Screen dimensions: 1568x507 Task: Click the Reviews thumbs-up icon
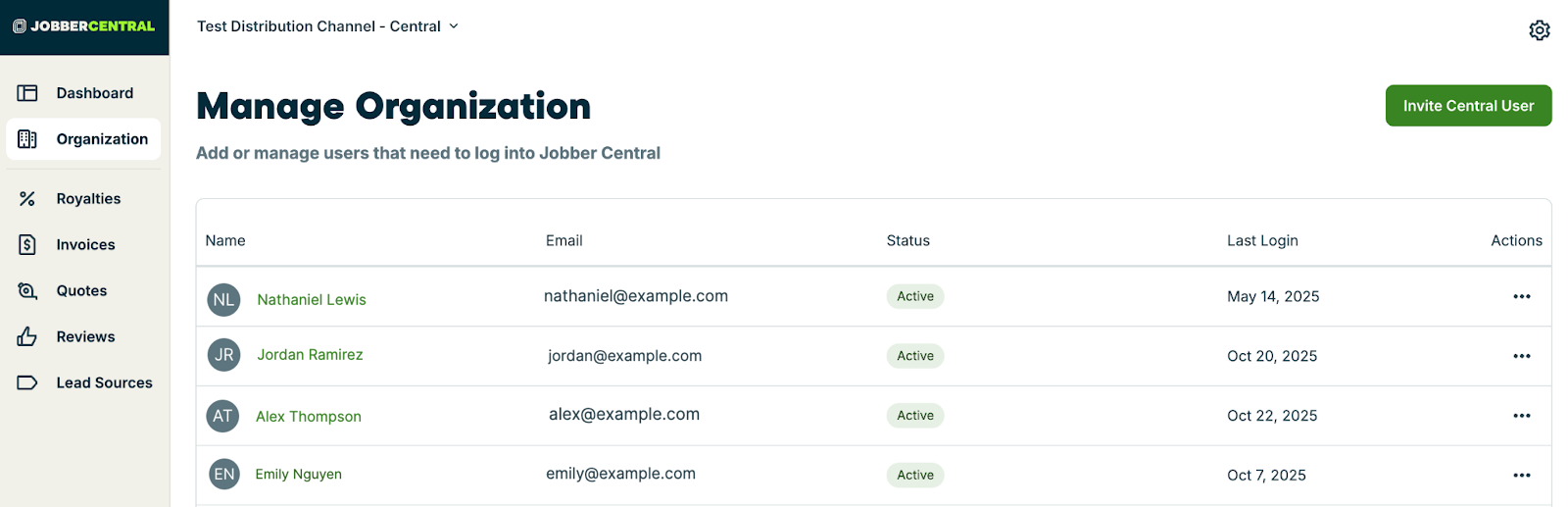tap(27, 337)
